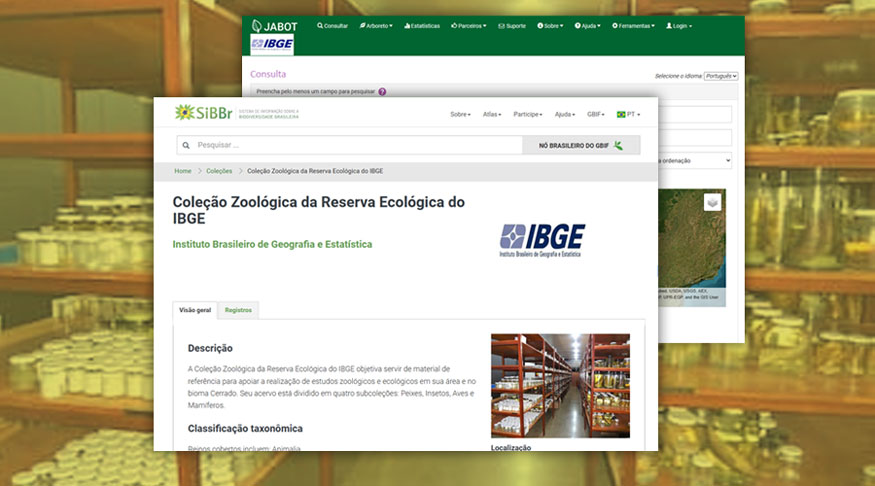The height and width of the screenshot is (486, 875).
Task: Click the purple help question mark icon
Action: click(382, 92)
